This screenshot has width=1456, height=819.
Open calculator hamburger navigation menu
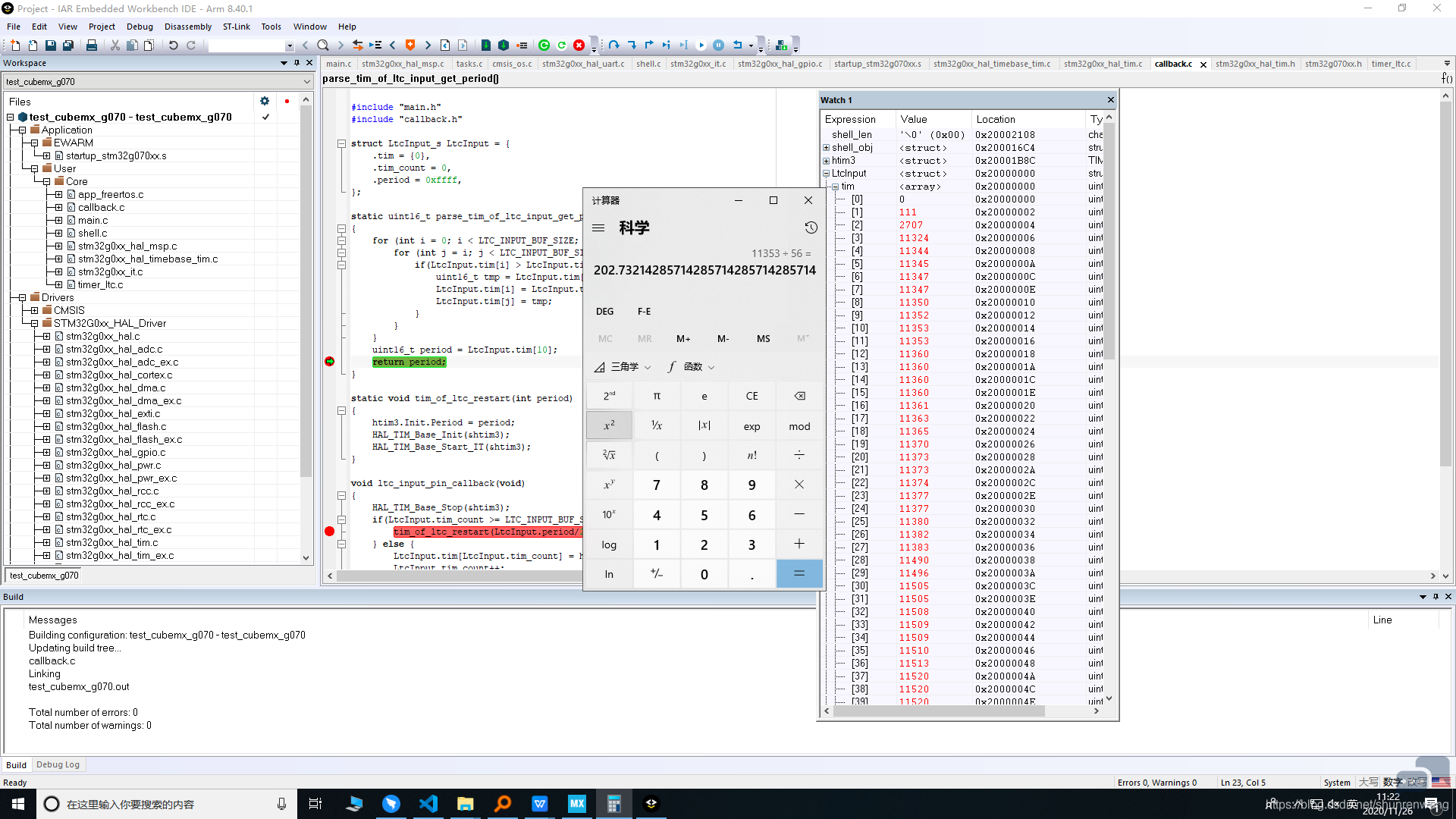click(x=598, y=227)
